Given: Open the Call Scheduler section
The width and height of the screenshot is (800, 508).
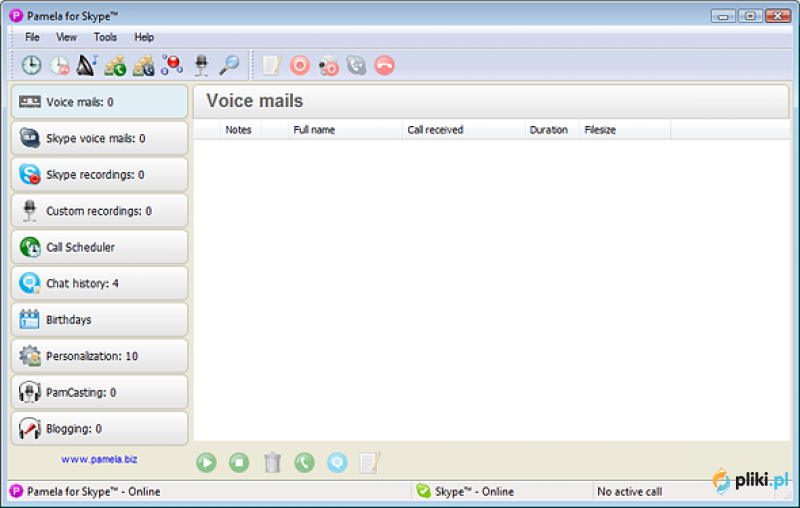Looking at the screenshot, I should point(99,247).
